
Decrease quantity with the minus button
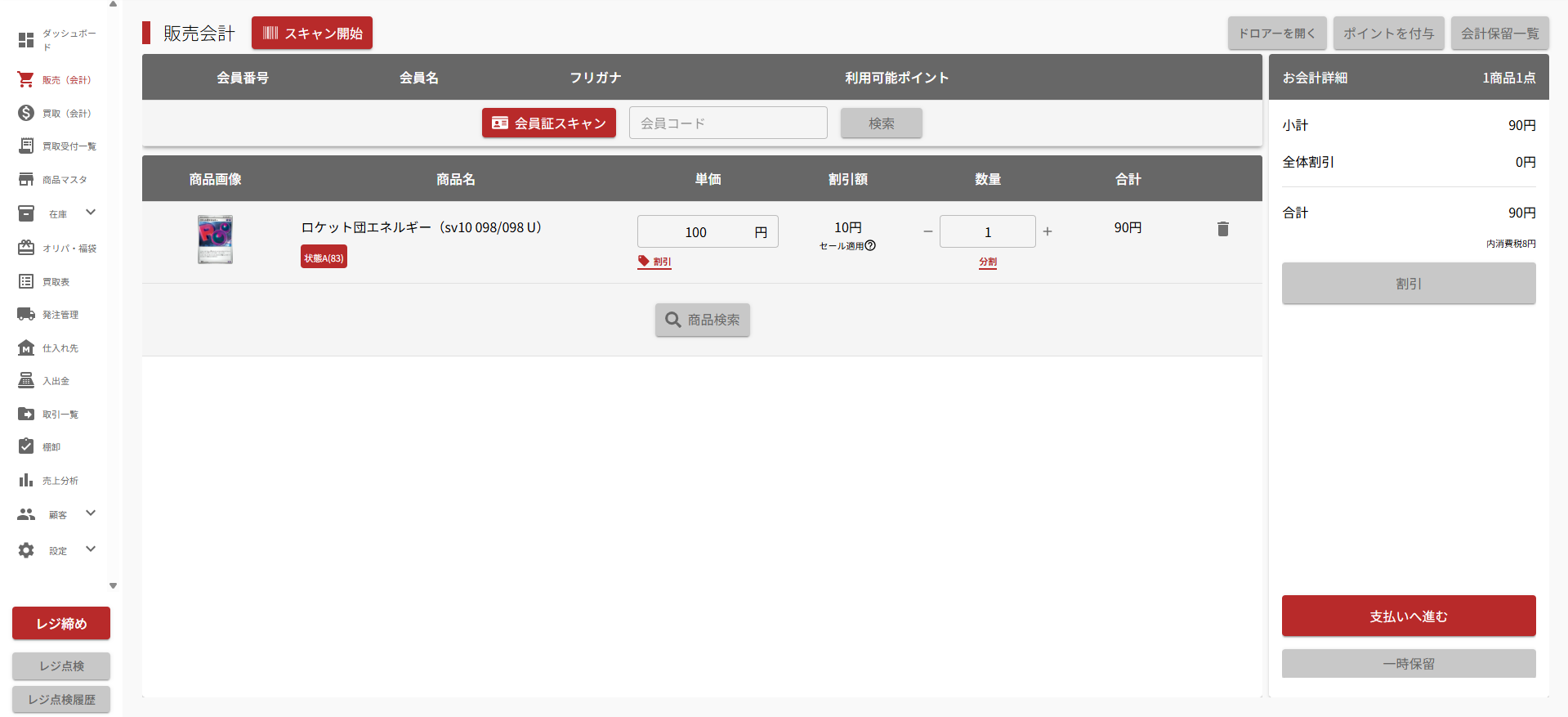point(927,232)
